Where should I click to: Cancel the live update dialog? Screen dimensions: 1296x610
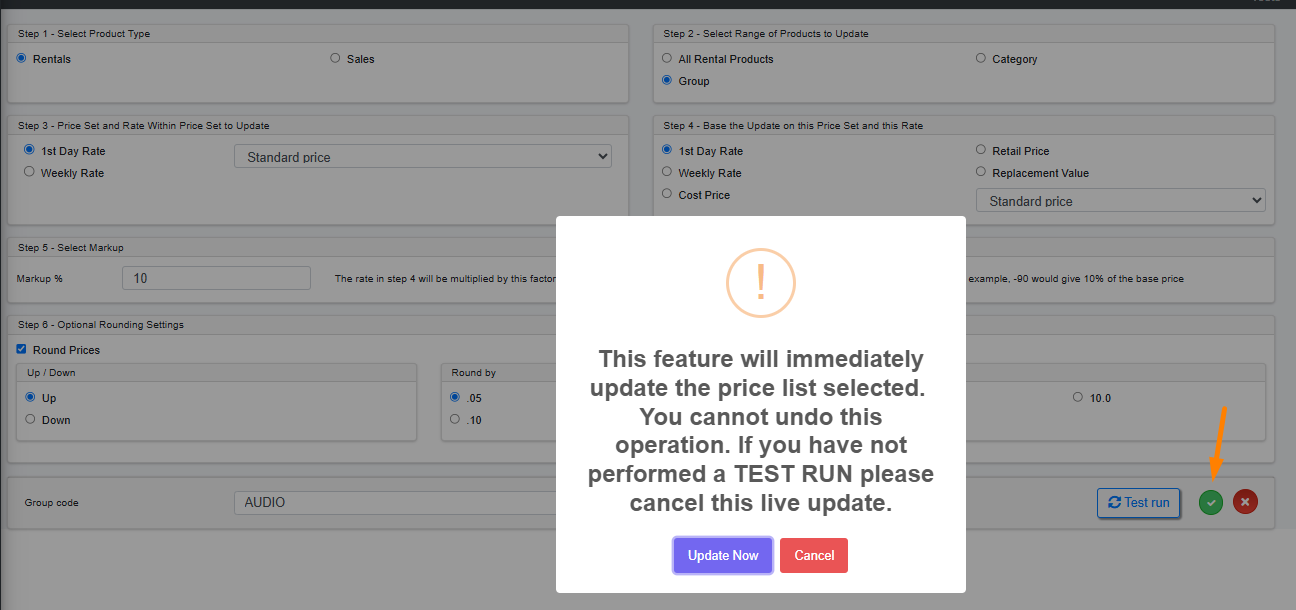click(x=814, y=556)
